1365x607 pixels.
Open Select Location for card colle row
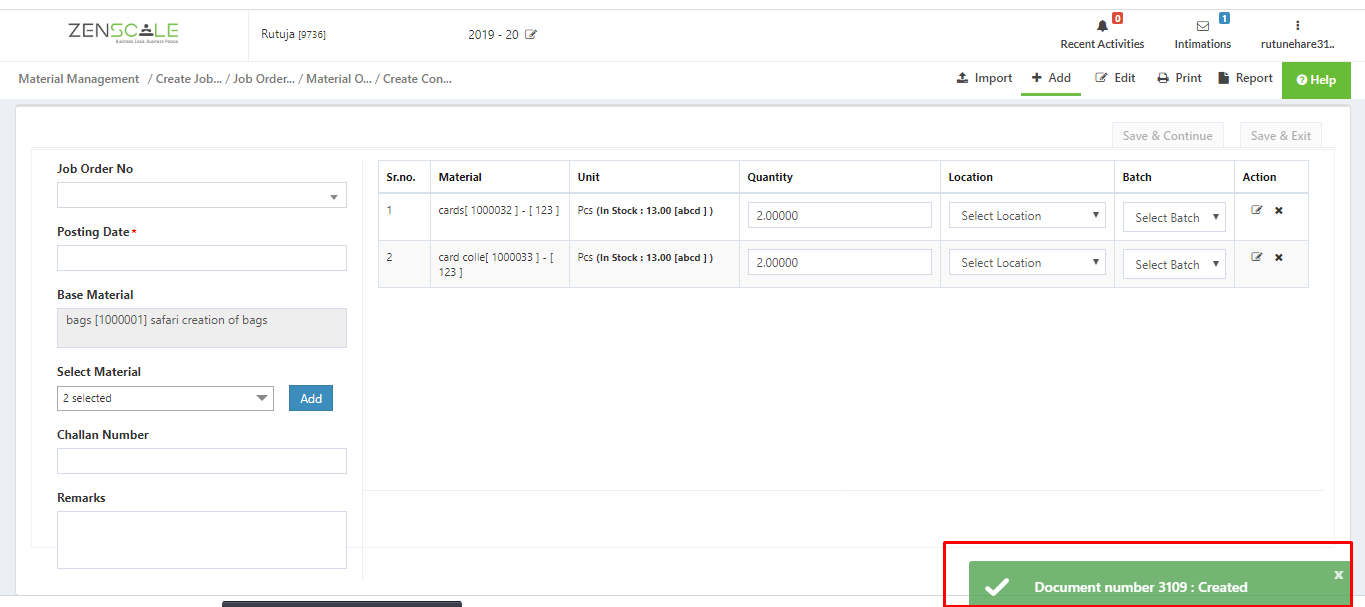(x=1027, y=262)
